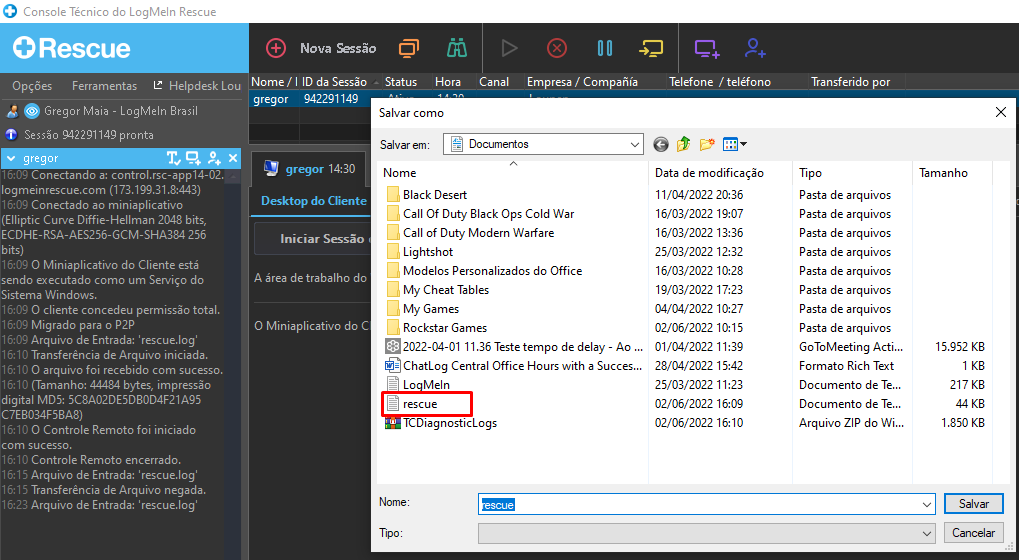Screen dimensions: 1019x560
Task: Close the gregor chat panel
Action: [233, 158]
